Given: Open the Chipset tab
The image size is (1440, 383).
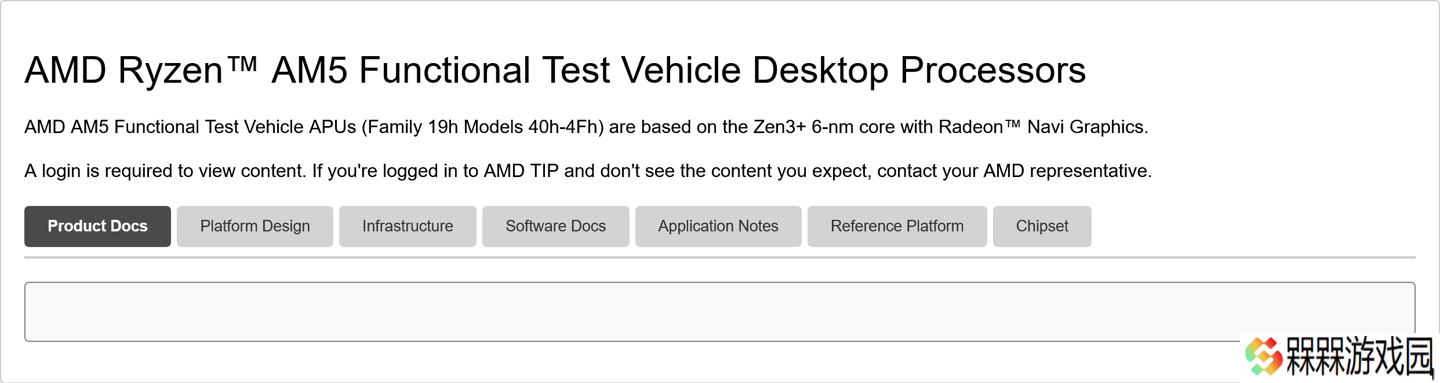Looking at the screenshot, I should 1042,226.
